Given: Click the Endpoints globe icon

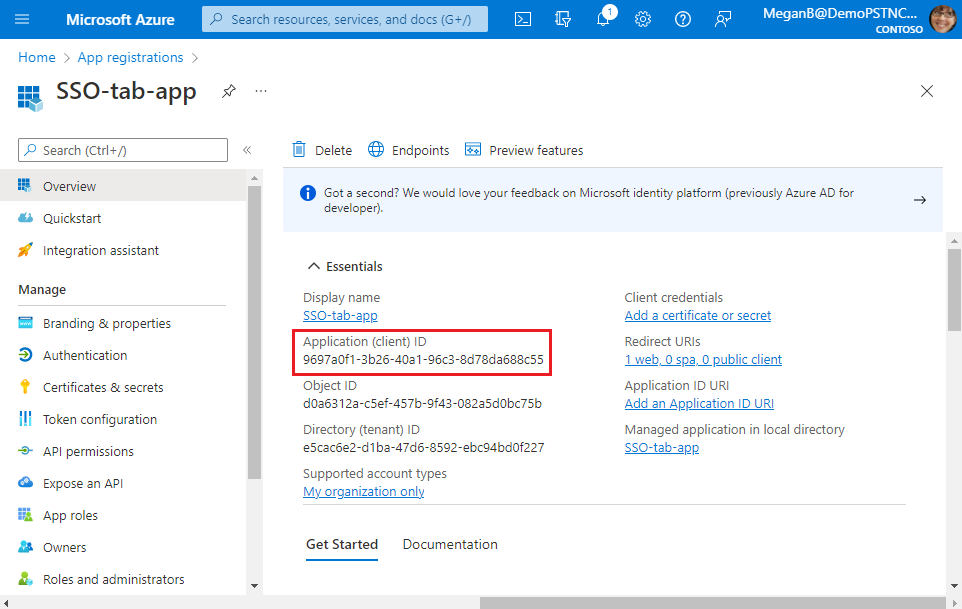Looking at the screenshot, I should coord(375,150).
